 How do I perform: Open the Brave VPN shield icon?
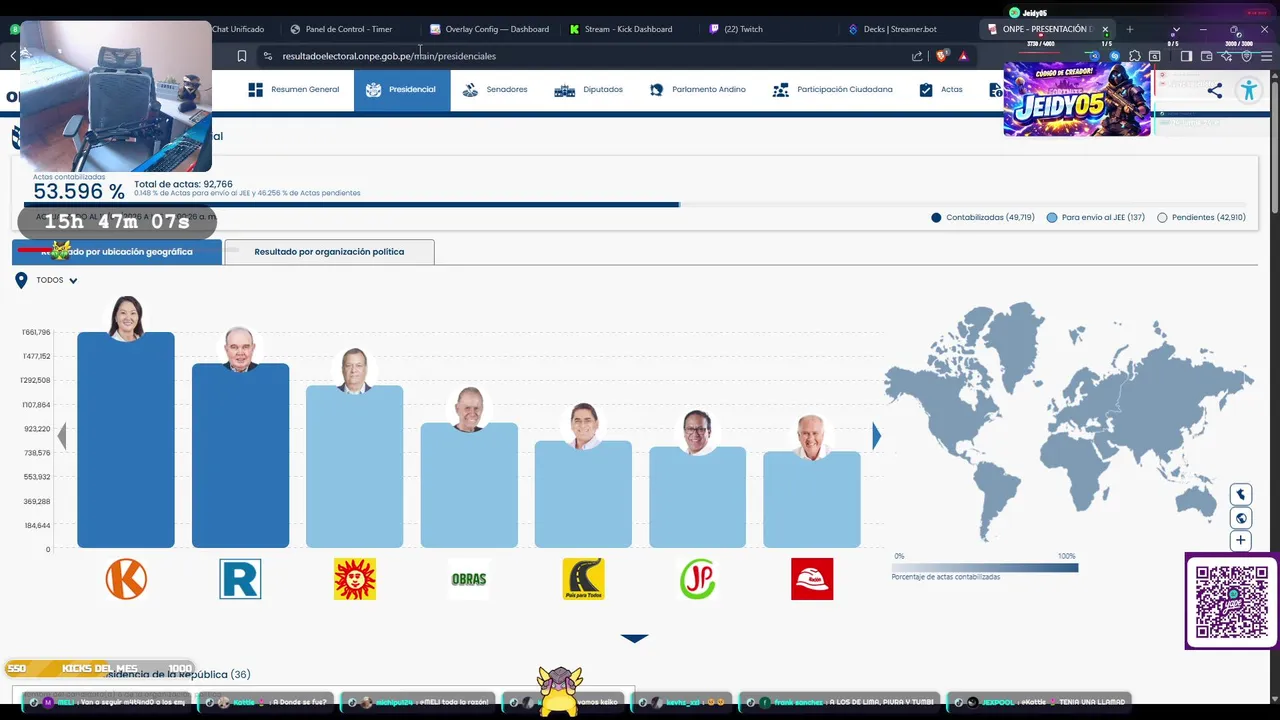(1247, 56)
